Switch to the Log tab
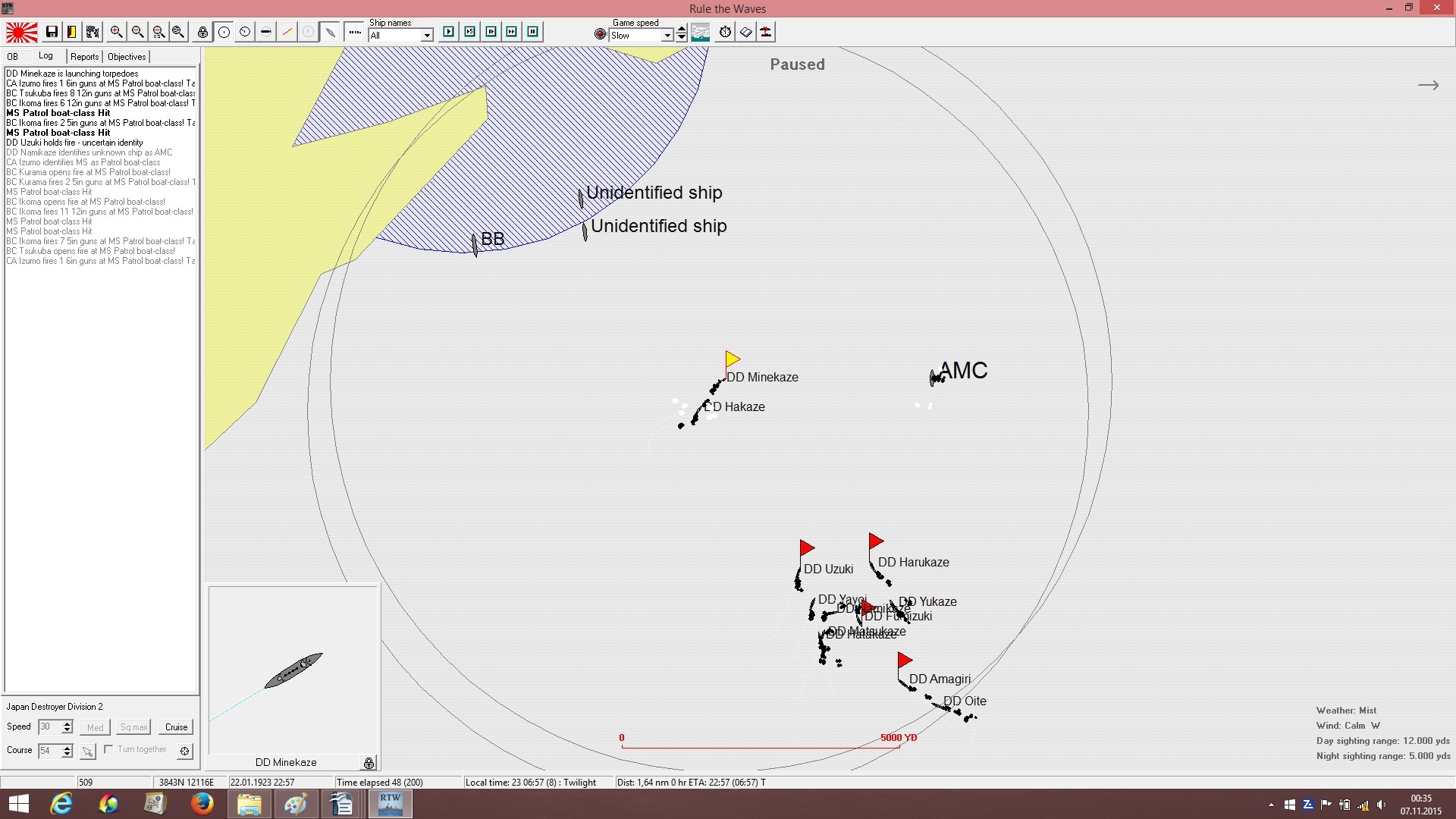This screenshot has height=819, width=1456. (x=46, y=56)
